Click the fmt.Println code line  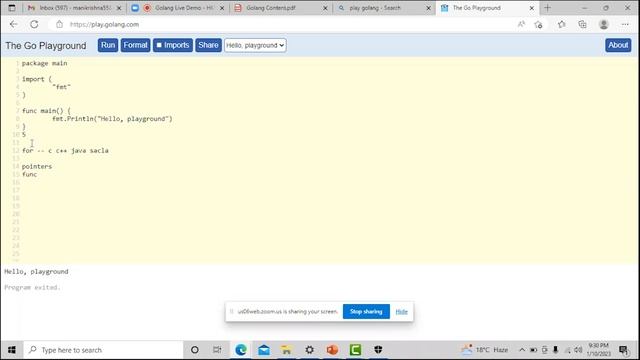point(112,119)
